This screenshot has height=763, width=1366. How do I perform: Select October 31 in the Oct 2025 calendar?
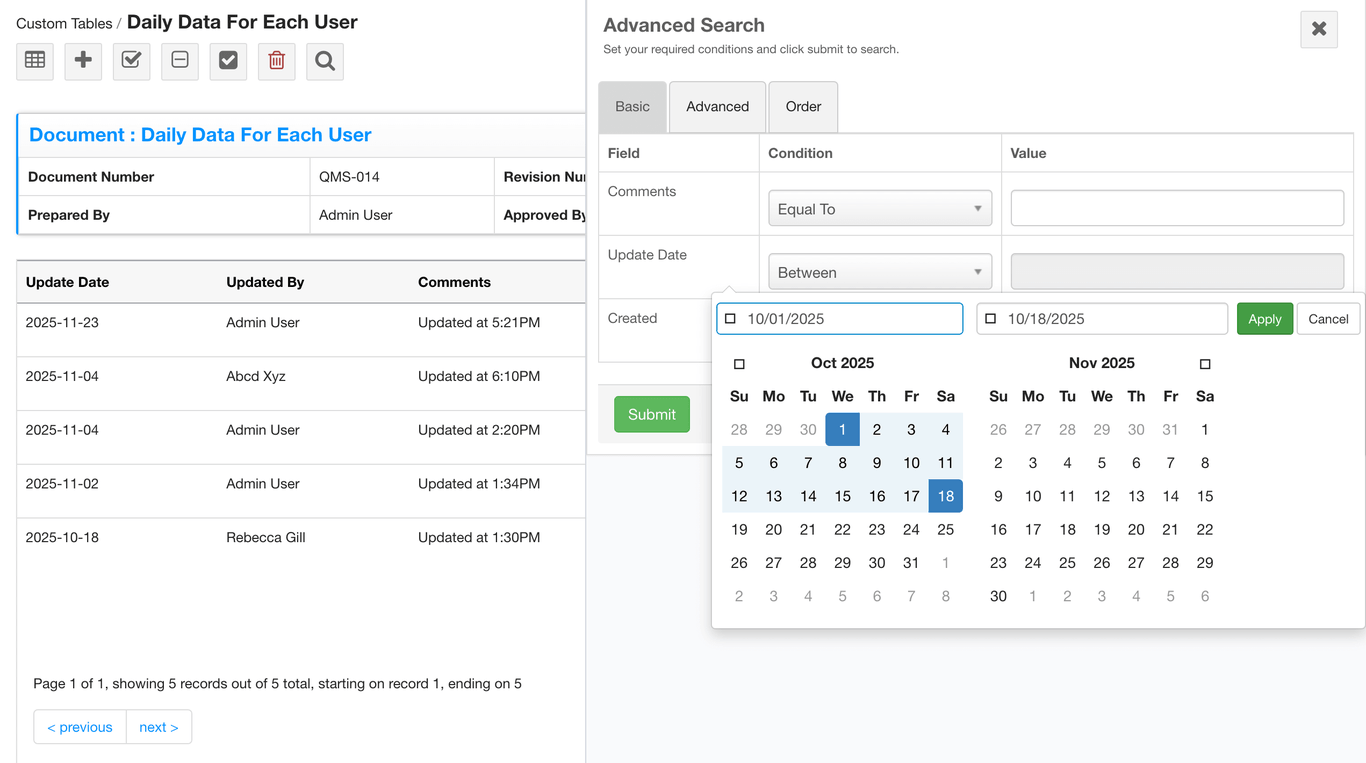pyautogui.click(x=911, y=563)
